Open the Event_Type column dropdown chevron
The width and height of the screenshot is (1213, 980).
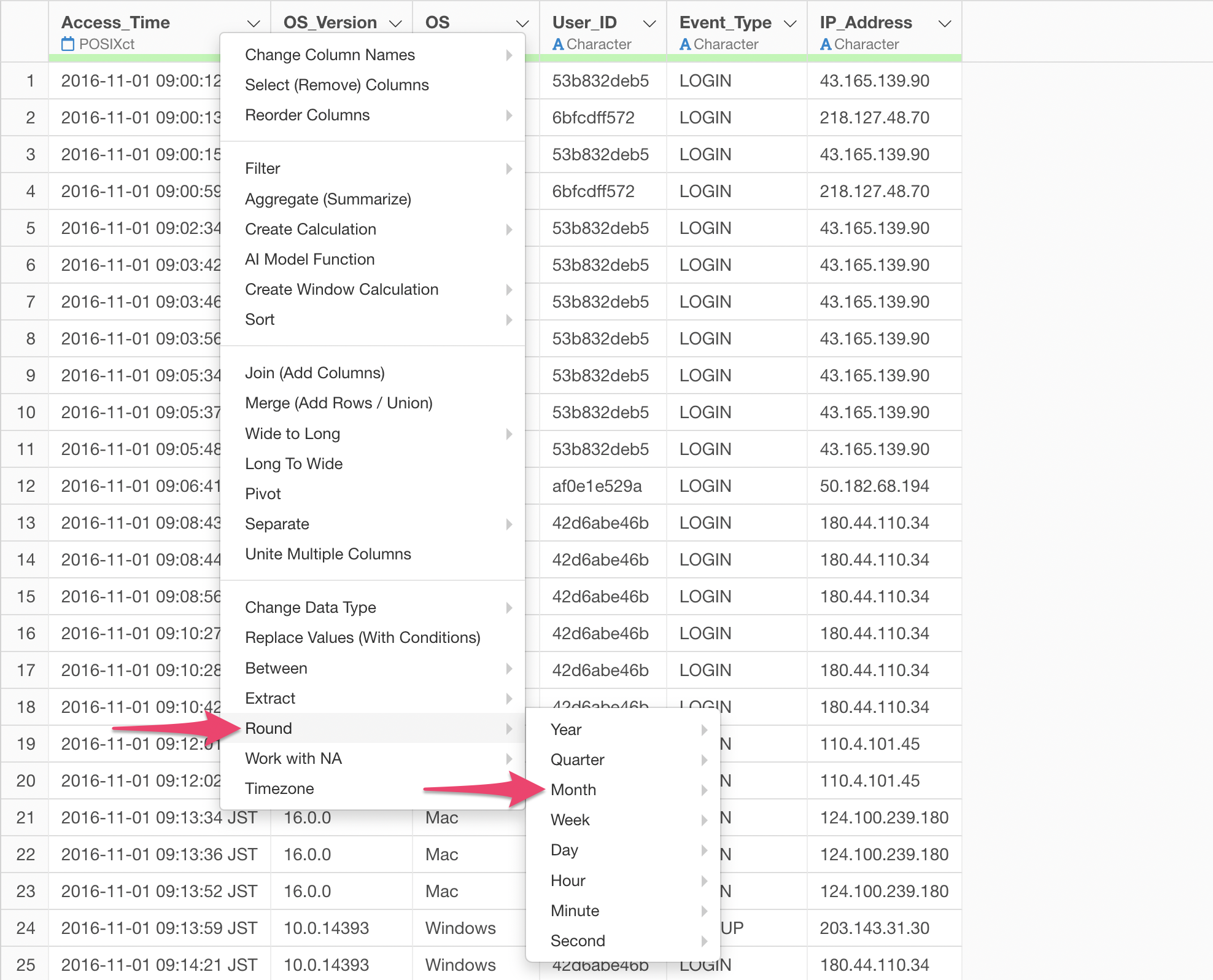(790, 23)
